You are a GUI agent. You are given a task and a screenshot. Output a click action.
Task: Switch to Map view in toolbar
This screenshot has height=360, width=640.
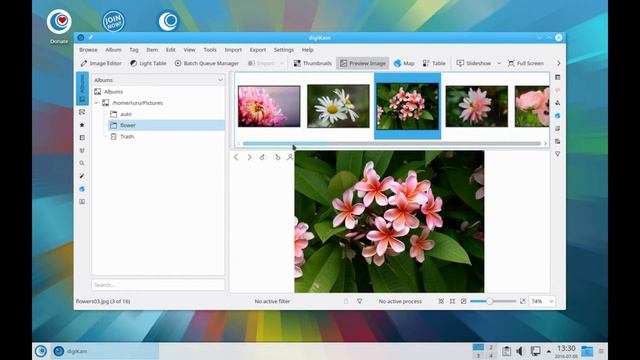click(x=404, y=63)
